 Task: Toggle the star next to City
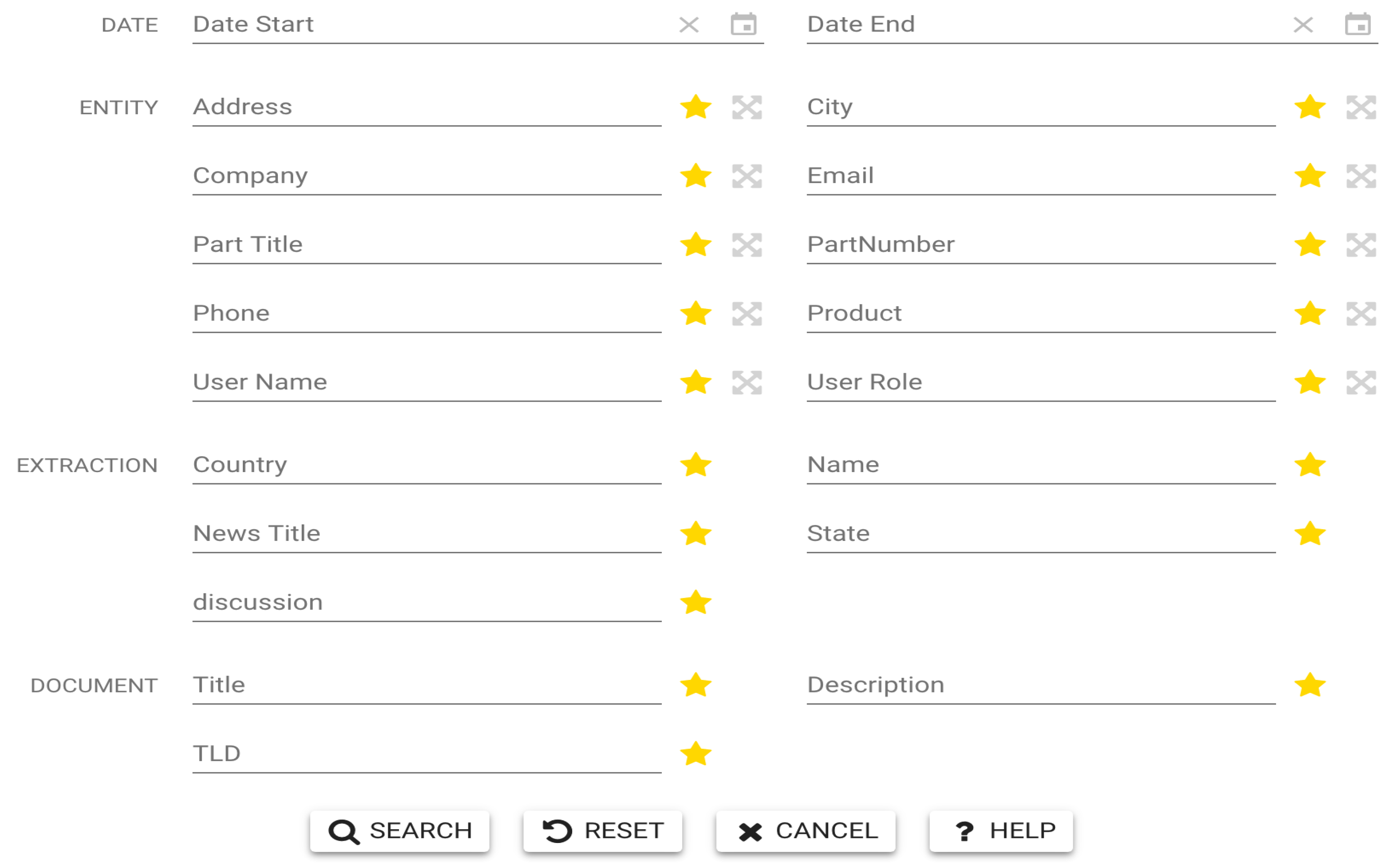click(1310, 107)
